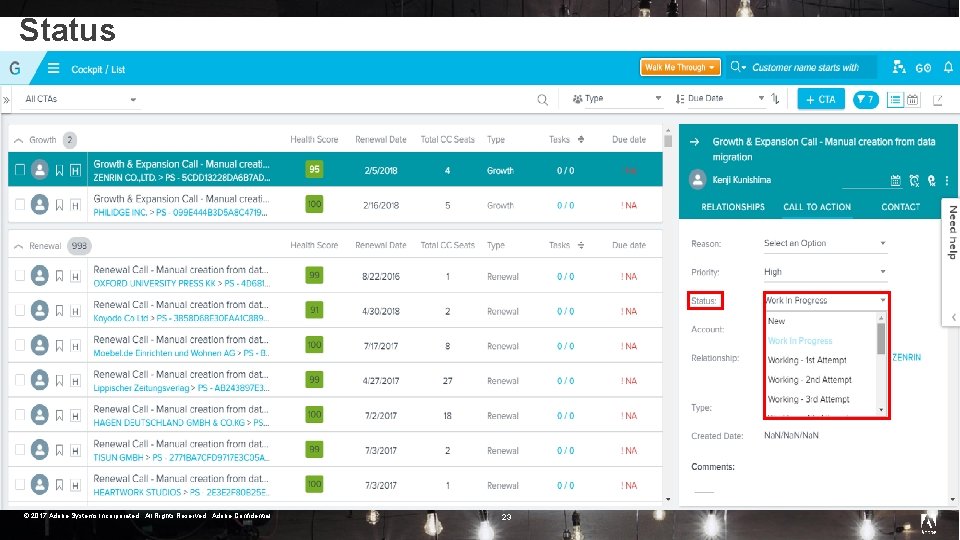Check the Koyodo Co Ltd row checkbox
Image resolution: width=960 pixels, height=540 pixels.
20,310
